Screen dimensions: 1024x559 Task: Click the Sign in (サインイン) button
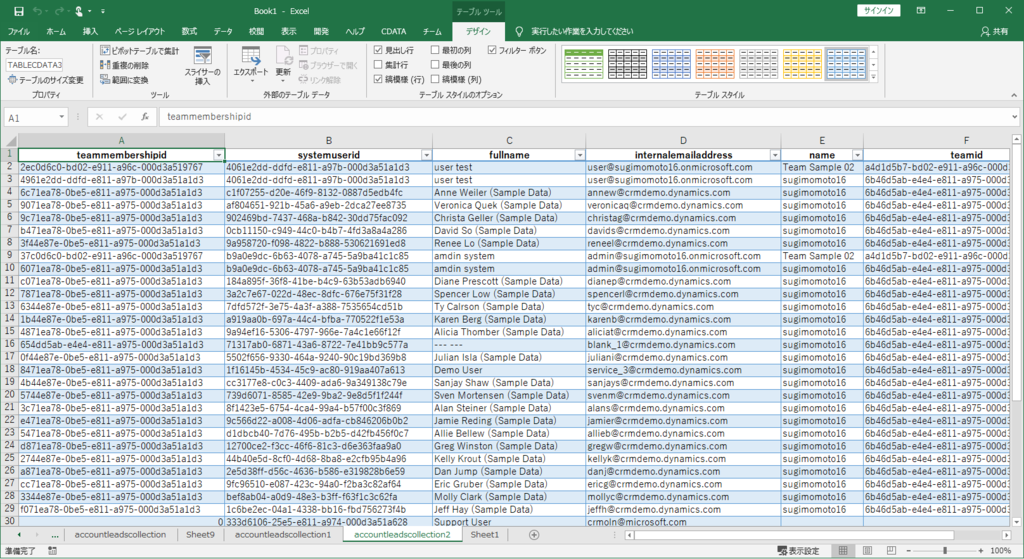(879, 10)
